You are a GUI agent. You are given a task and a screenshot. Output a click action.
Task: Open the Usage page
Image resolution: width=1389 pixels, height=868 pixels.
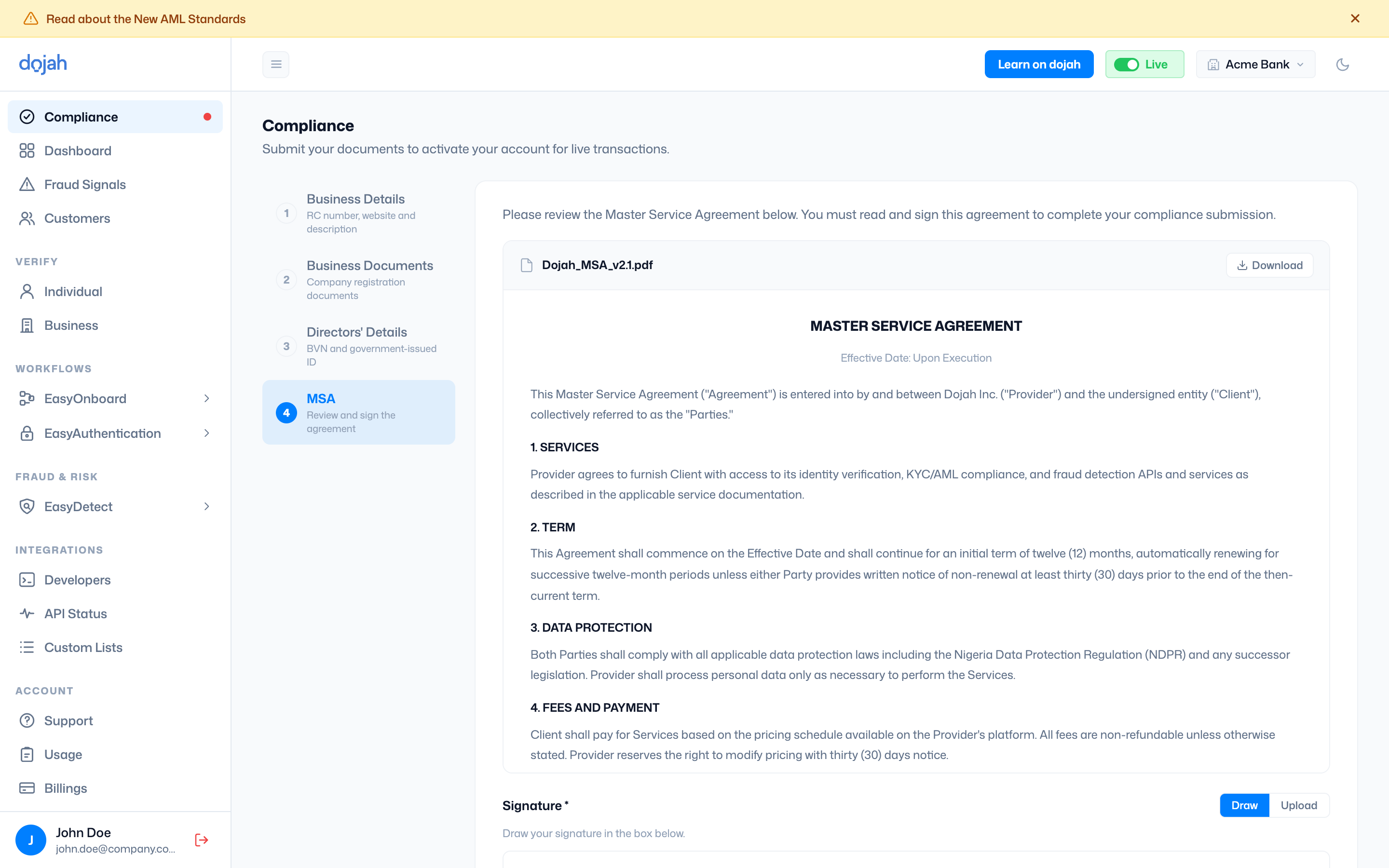click(115, 754)
